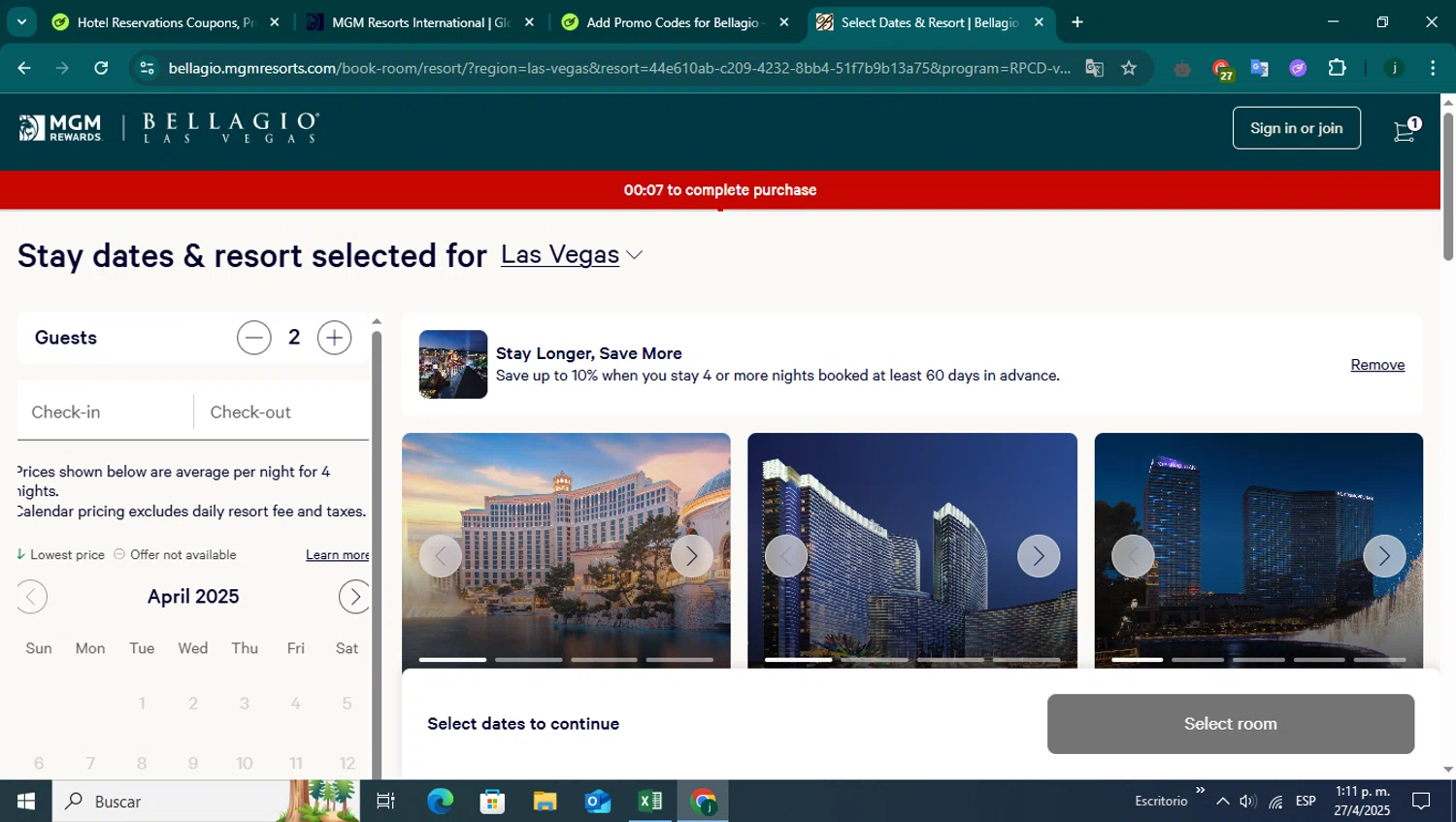Open the Learn more link
Viewport: 1456px width, 822px height.
tap(337, 555)
